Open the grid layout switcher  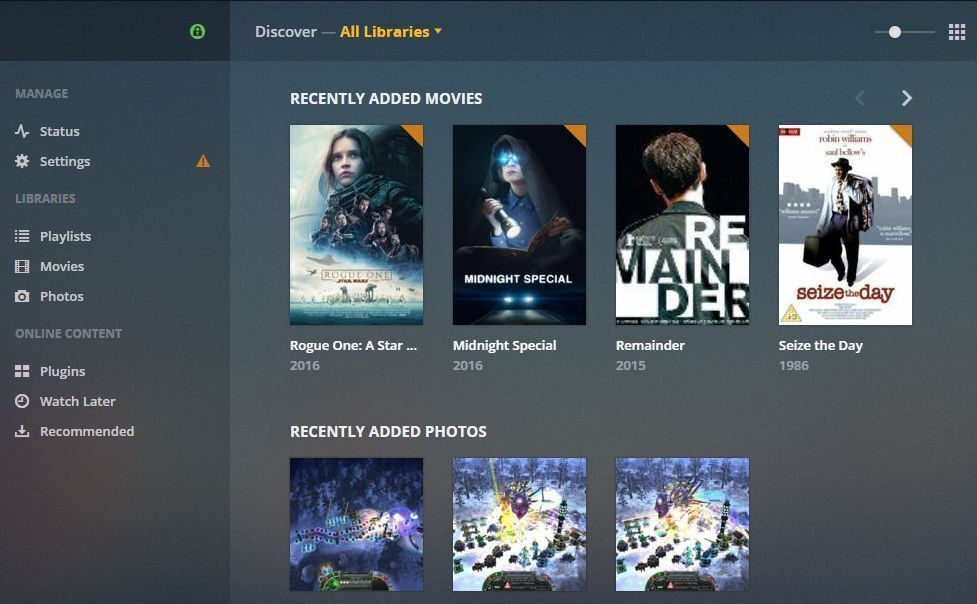tap(957, 31)
